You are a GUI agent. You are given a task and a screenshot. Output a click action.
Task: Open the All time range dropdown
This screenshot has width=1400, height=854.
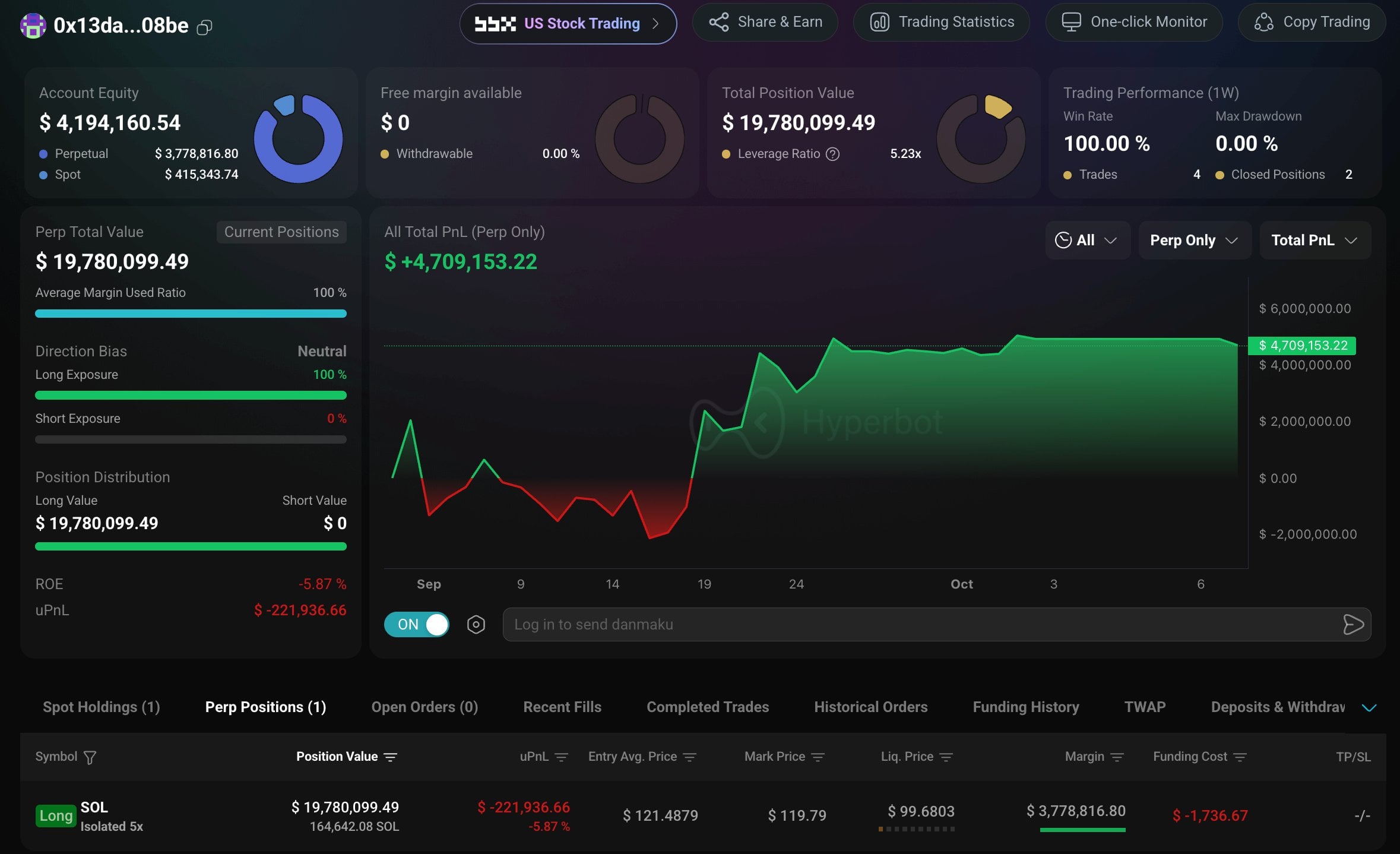click(1087, 240)
